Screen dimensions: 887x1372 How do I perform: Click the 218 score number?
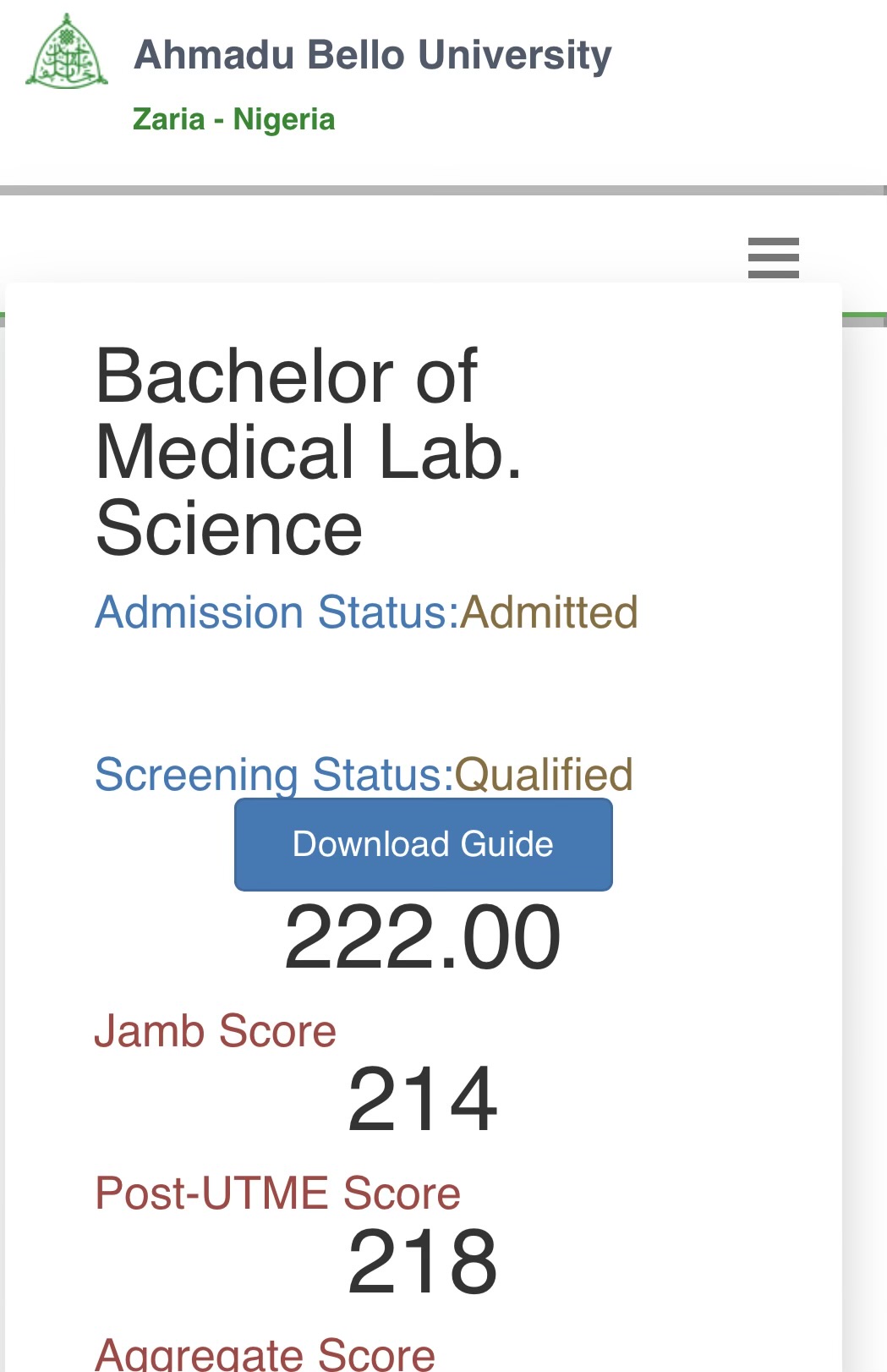click(x=423, y=1262)
